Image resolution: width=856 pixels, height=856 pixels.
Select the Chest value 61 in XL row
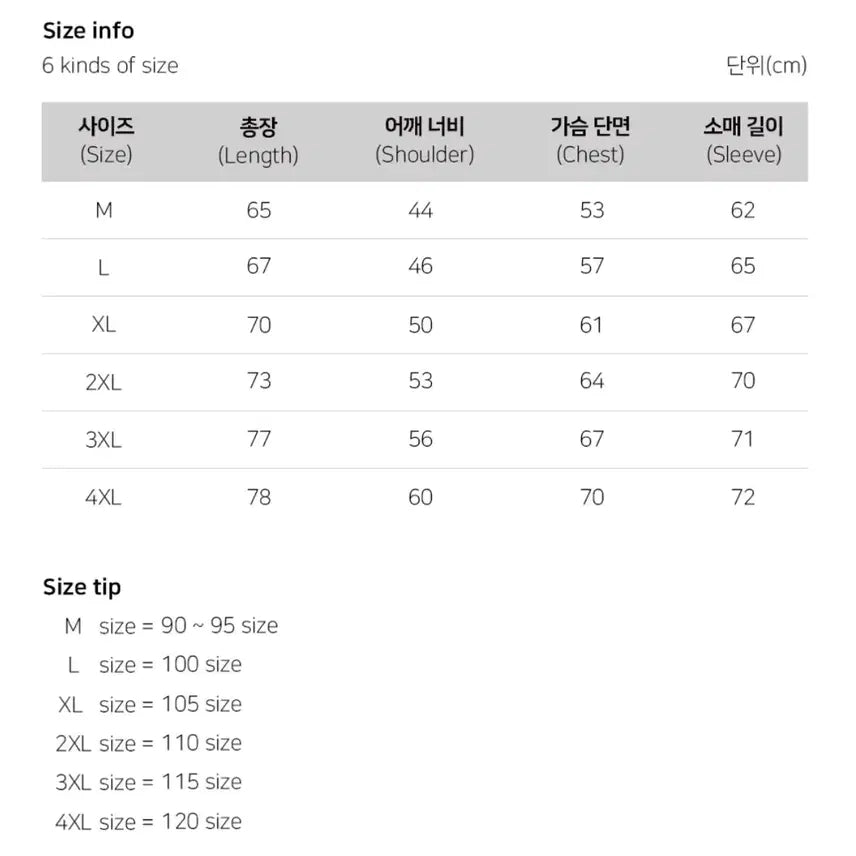click(x=591, y=324)
